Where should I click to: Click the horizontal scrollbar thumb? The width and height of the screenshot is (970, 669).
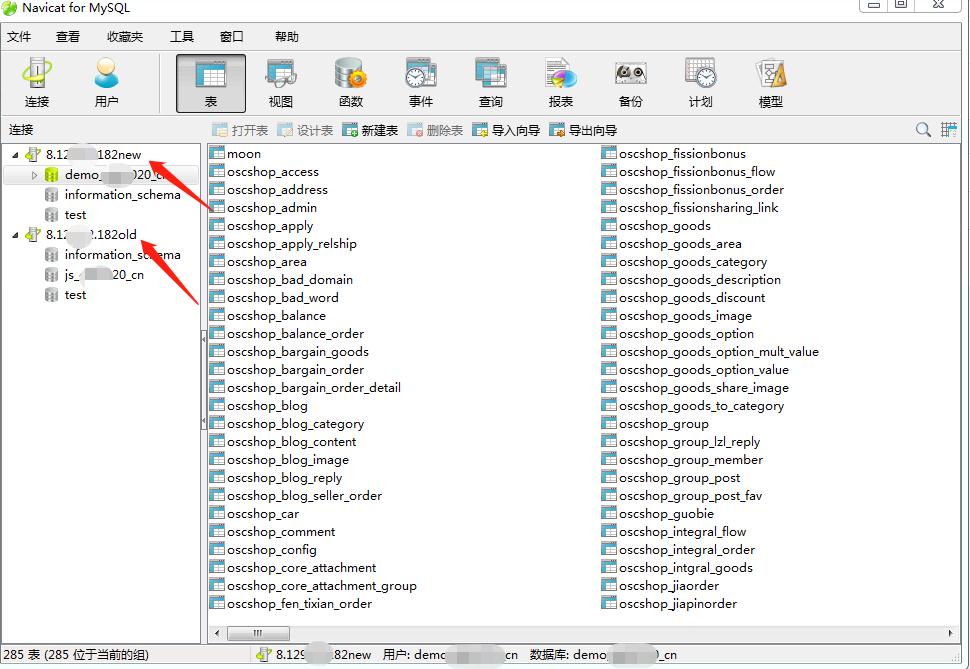coord(258,633)
